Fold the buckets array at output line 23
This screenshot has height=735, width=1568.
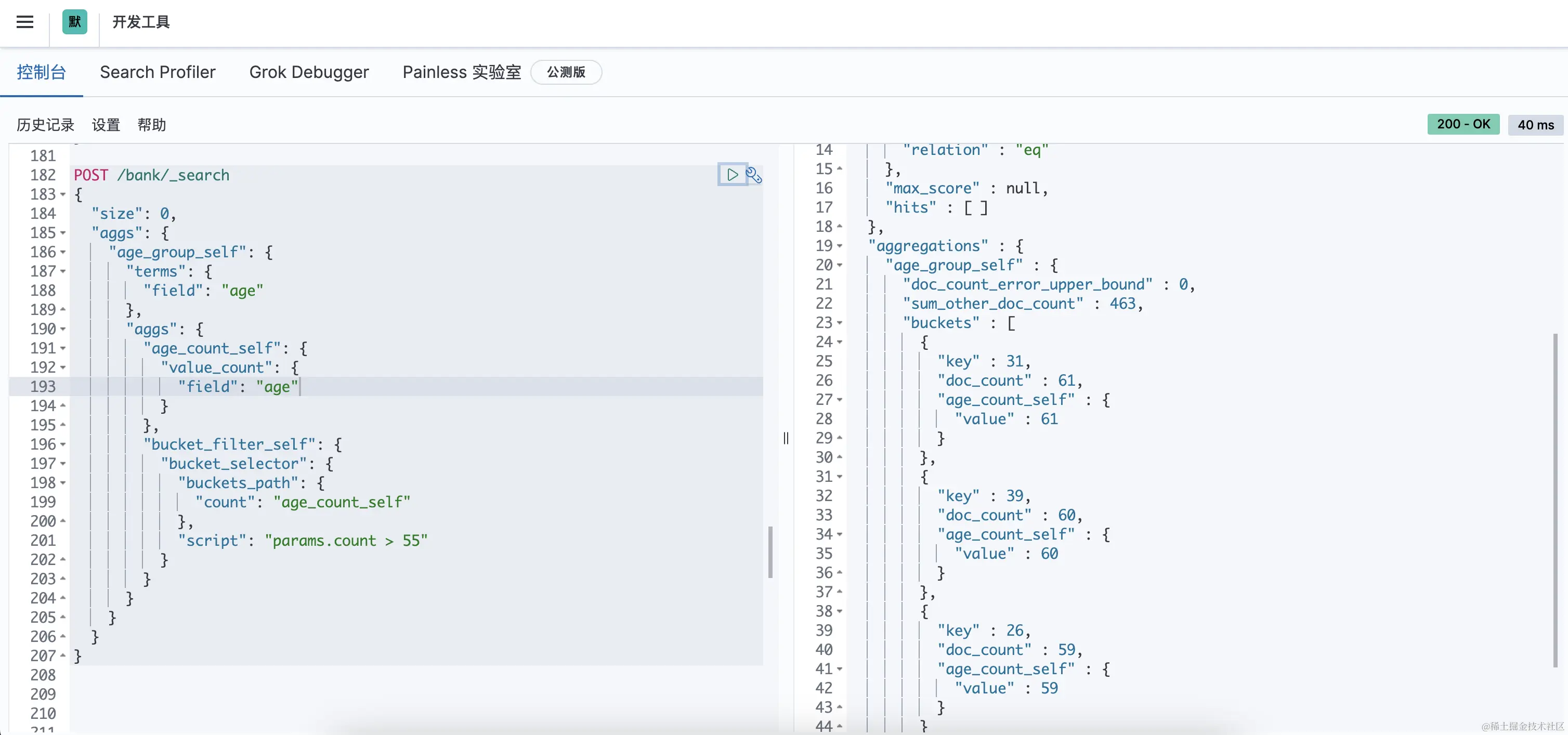coord(840,323)
